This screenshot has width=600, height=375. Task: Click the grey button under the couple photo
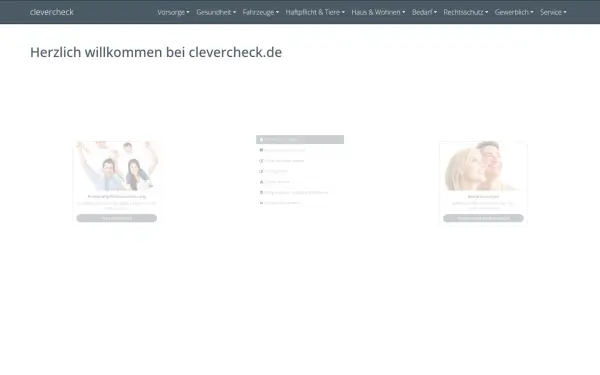pyautogui.click(x=483, y=218)
